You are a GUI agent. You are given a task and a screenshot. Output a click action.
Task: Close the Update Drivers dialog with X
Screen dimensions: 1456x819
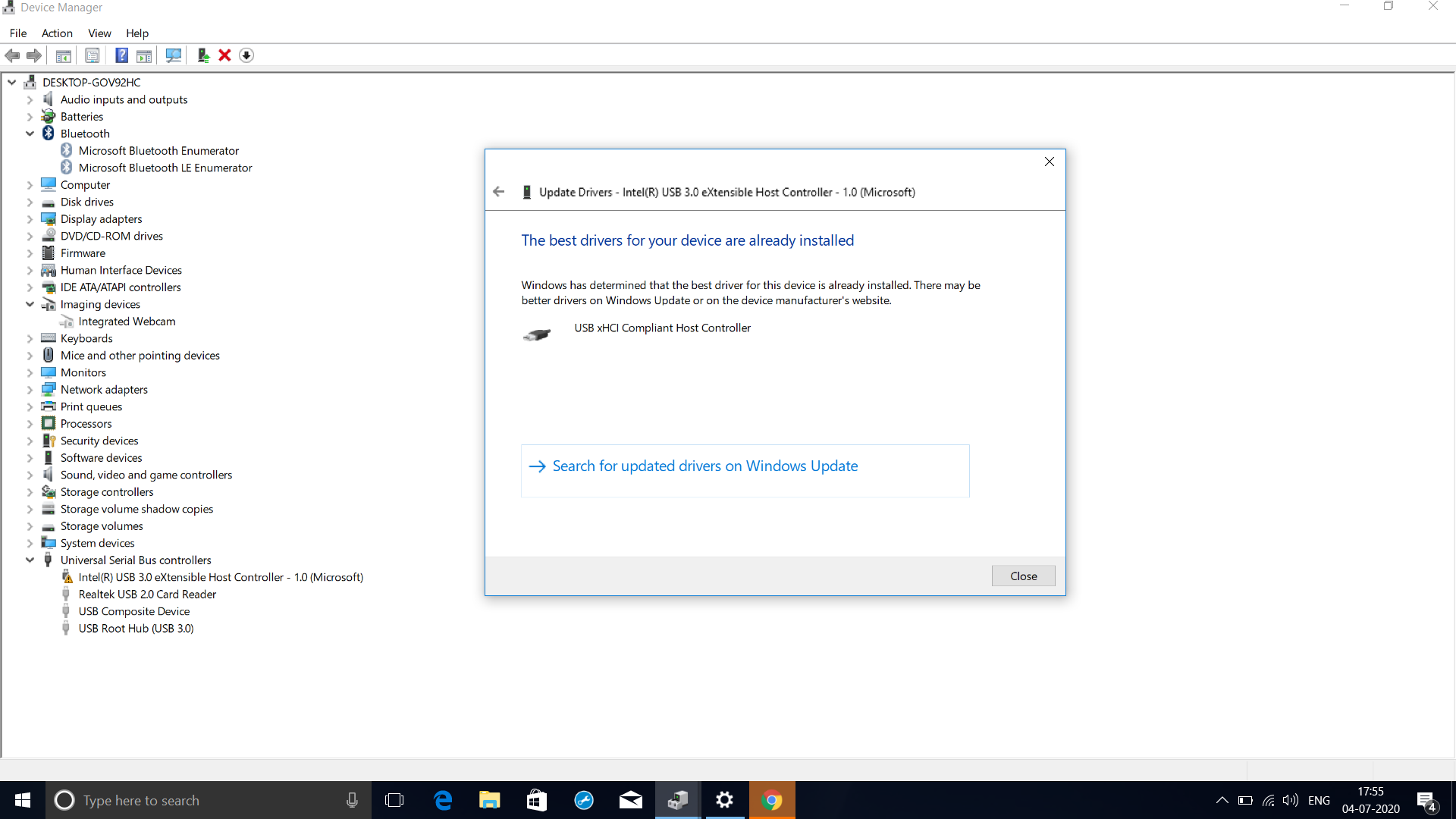[1050, 162]
